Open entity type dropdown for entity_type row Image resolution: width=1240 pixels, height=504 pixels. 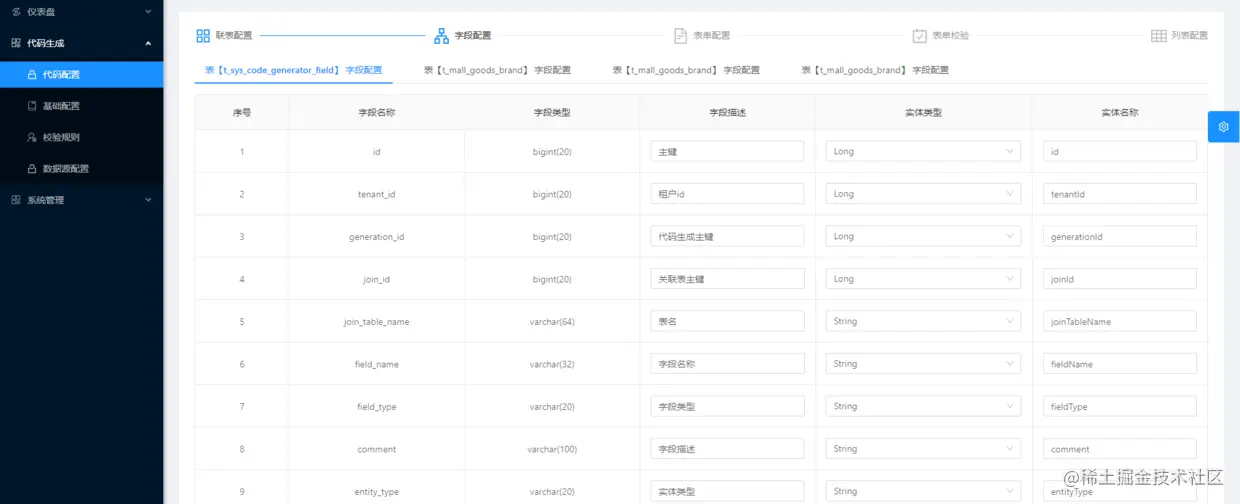coord(923,491)
